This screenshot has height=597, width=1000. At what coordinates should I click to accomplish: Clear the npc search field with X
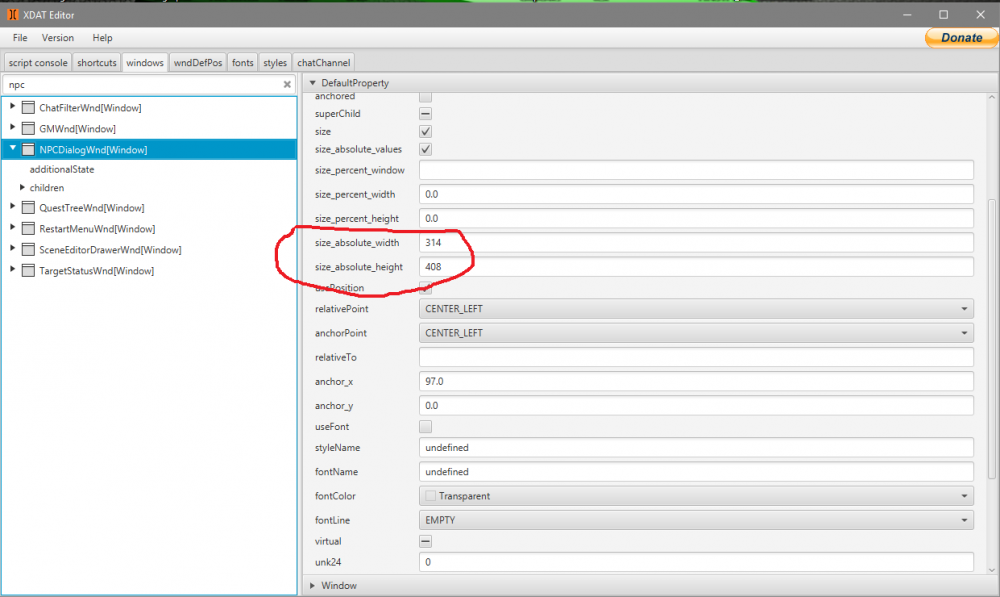point(287,85)
